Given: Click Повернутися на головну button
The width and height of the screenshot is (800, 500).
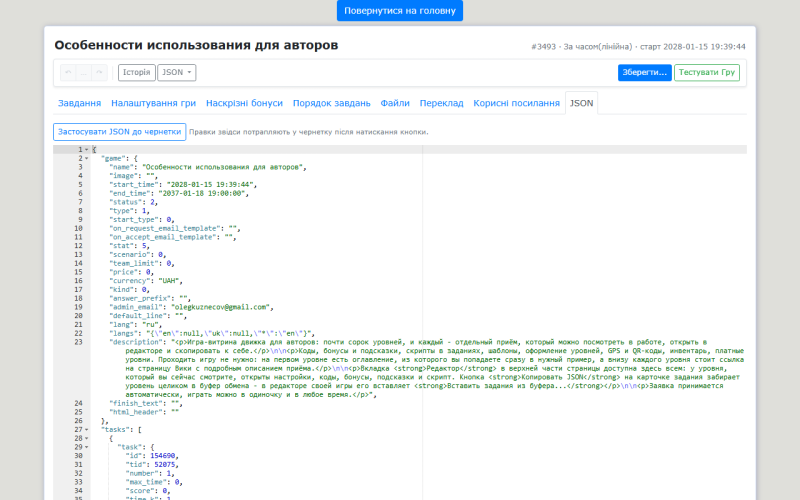Looking at the screenshot, I should point(400,11).
